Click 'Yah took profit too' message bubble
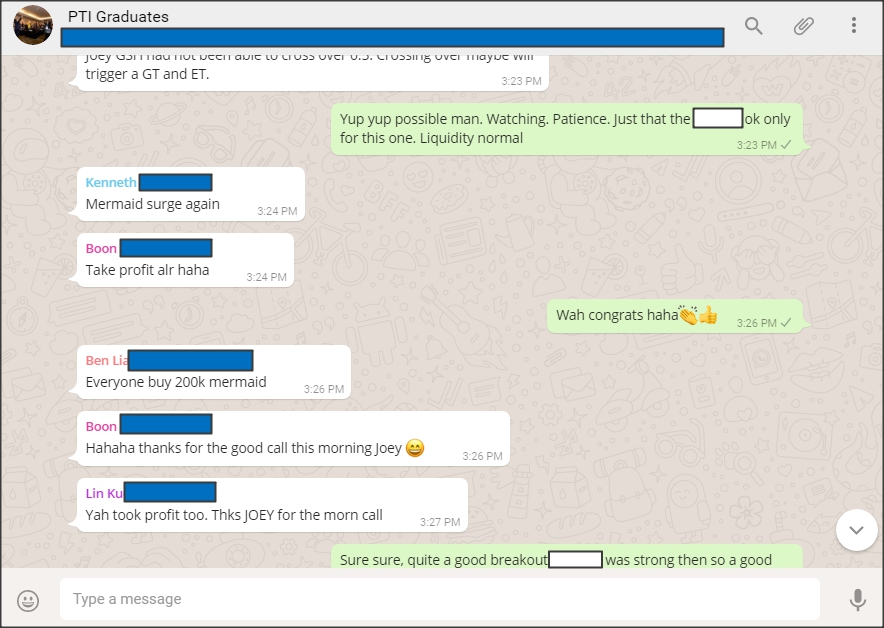884x628 pixels. pos(272,505)
